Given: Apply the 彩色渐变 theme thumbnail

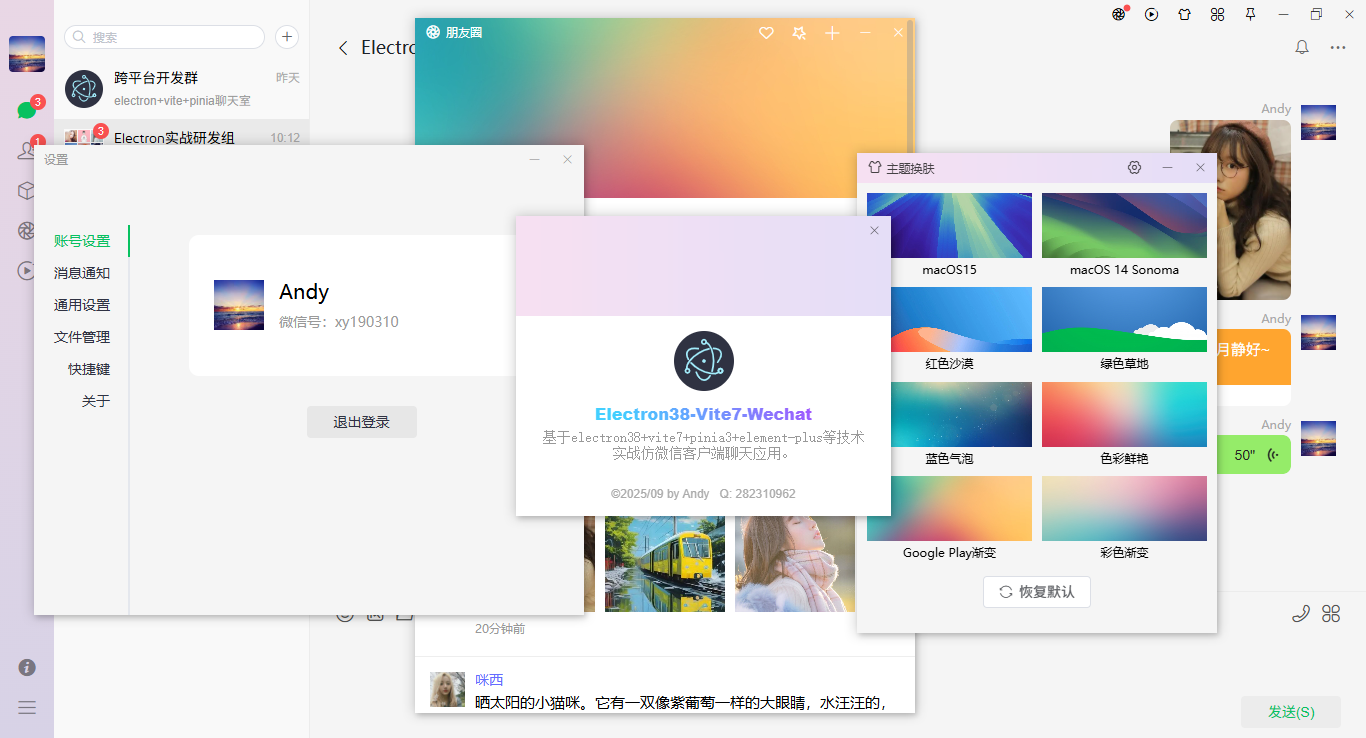Looking at the screenshot, I should tap(1124, 508).
